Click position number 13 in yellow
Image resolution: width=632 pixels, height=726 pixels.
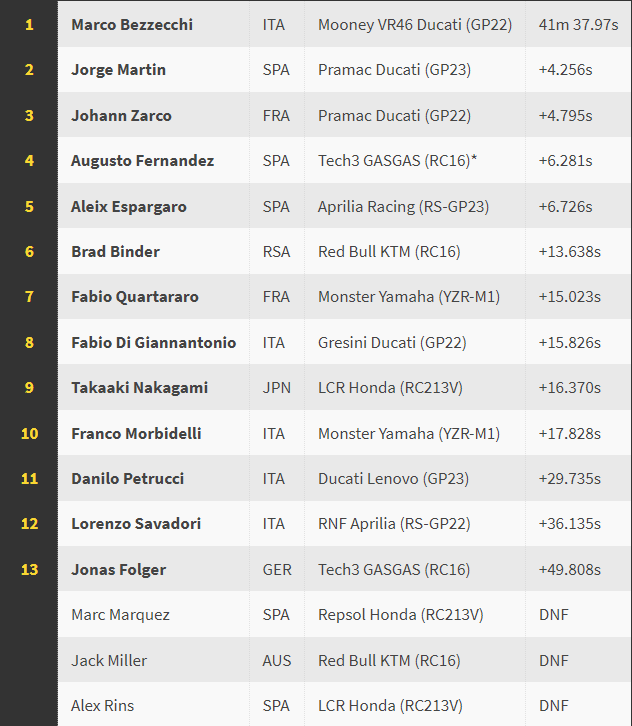[x=29, y=570]
